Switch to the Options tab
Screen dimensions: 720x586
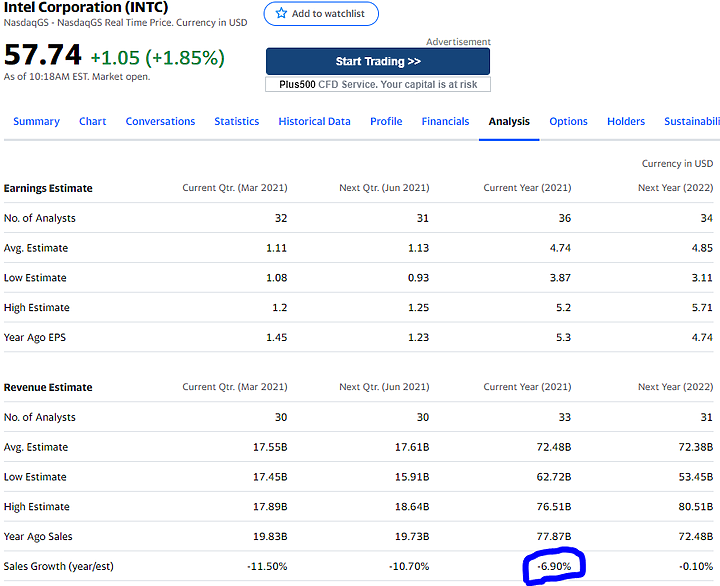568,121
